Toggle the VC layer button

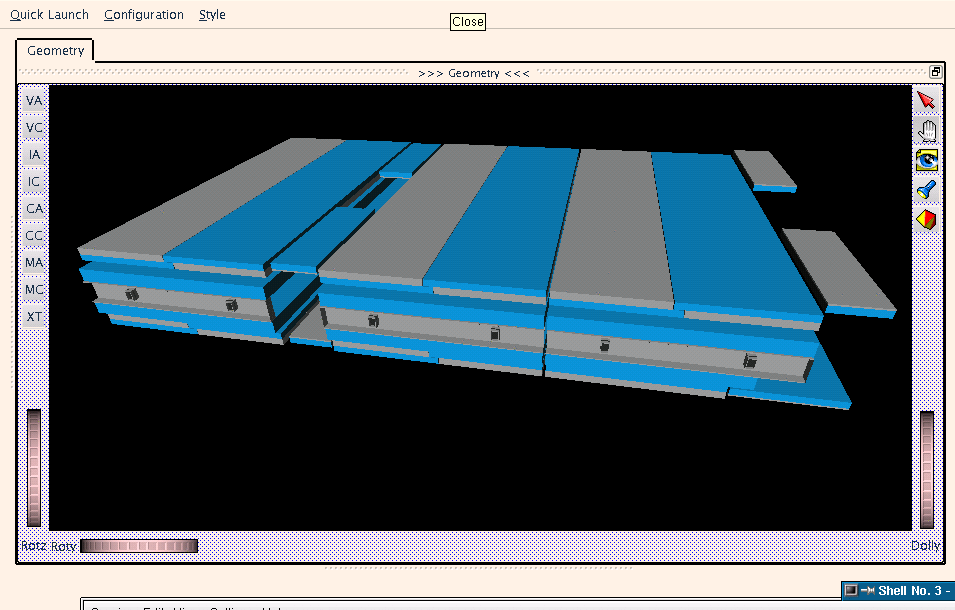tap(35, 128)
